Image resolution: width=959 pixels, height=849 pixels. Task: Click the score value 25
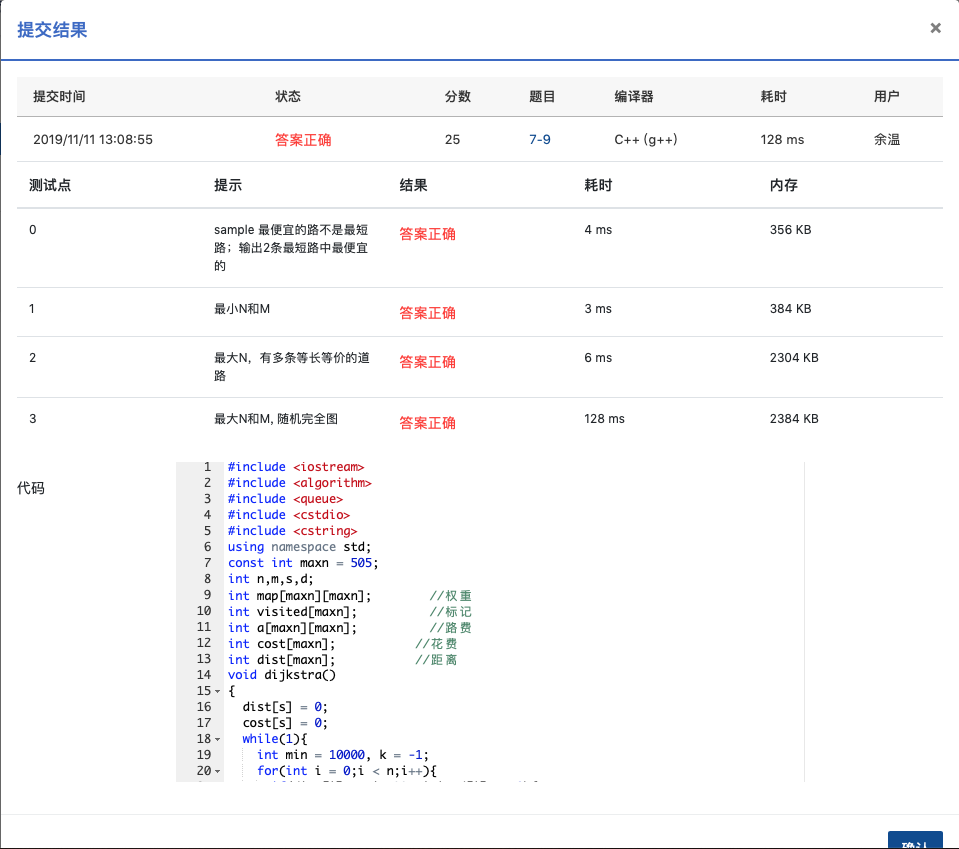click(453, 139)
